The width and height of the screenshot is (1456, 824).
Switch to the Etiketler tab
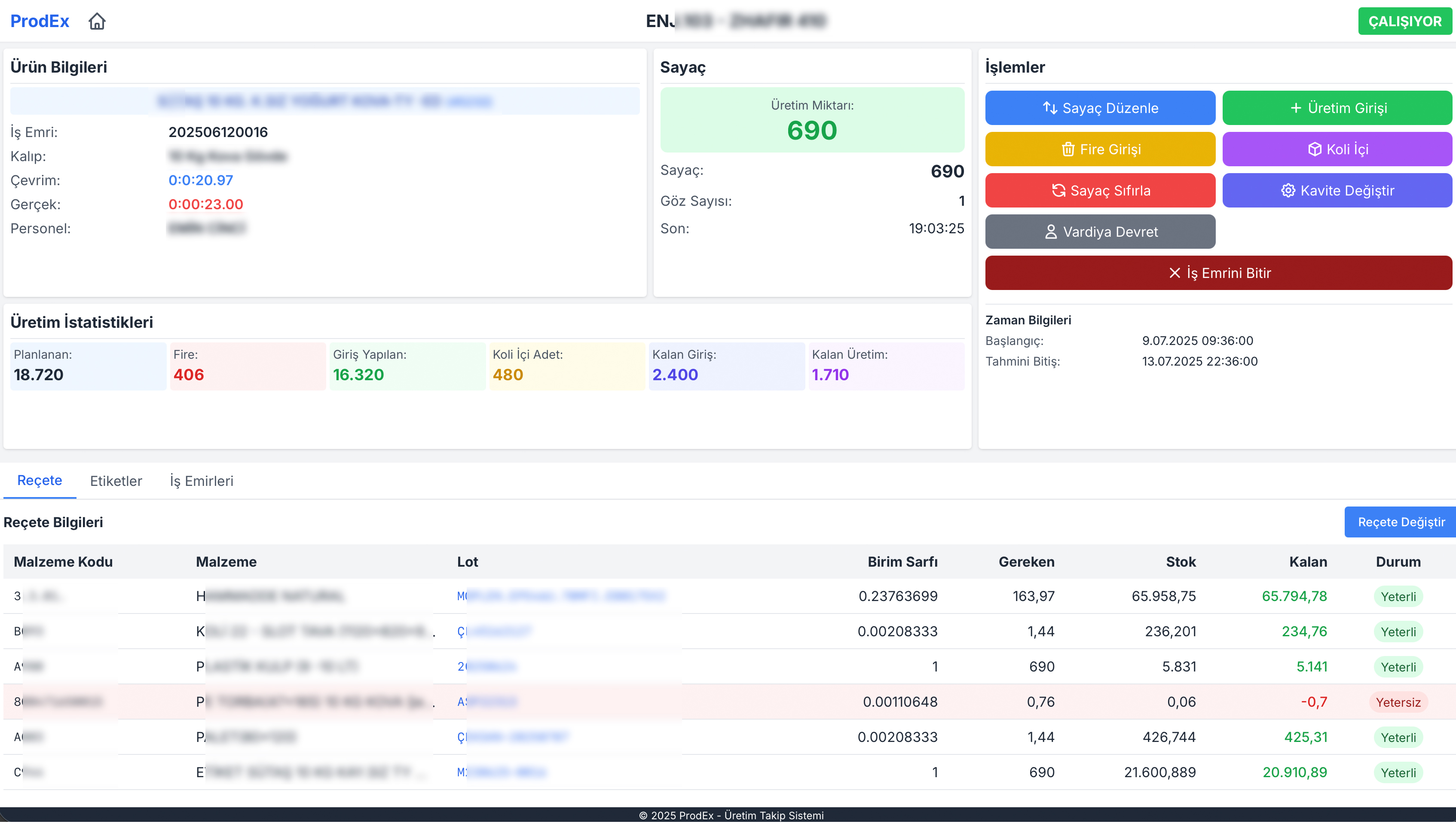116,480
